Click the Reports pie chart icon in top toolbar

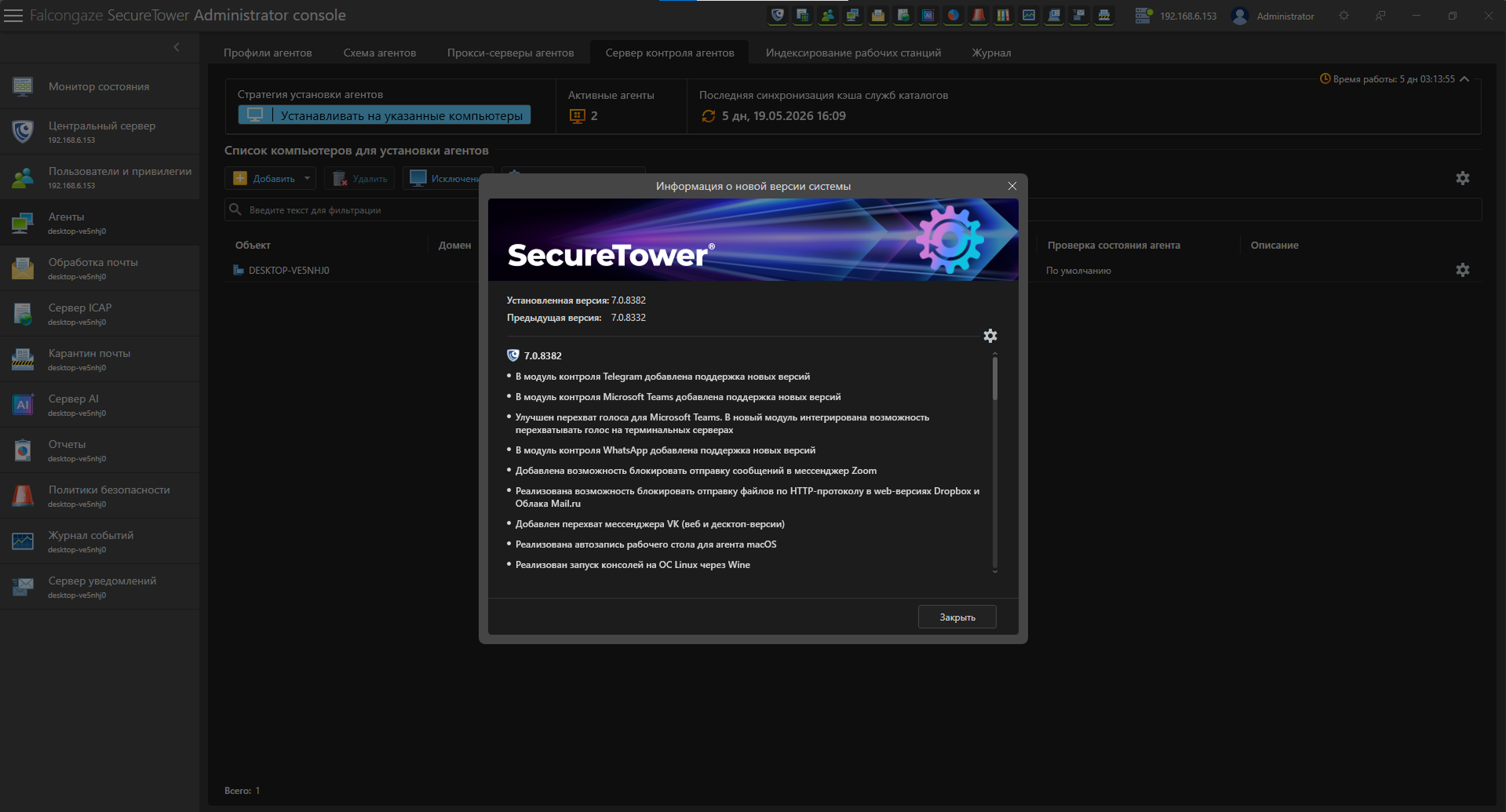click(954, 15)
